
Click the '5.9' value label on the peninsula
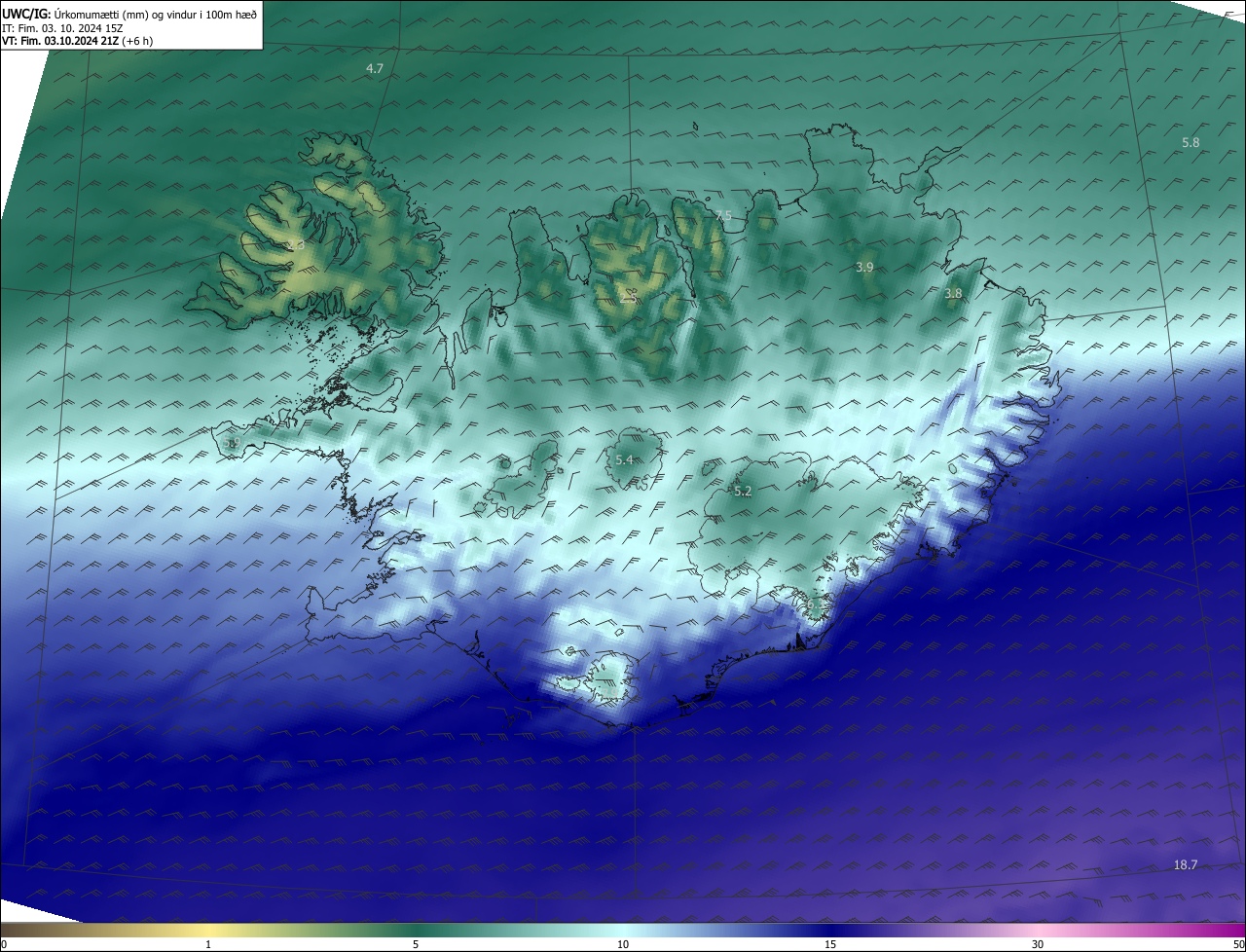pos(232,443)
